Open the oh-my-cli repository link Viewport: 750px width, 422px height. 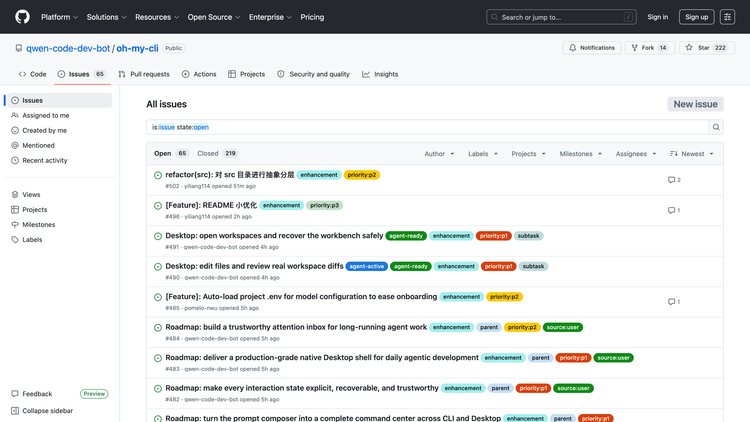137,48
